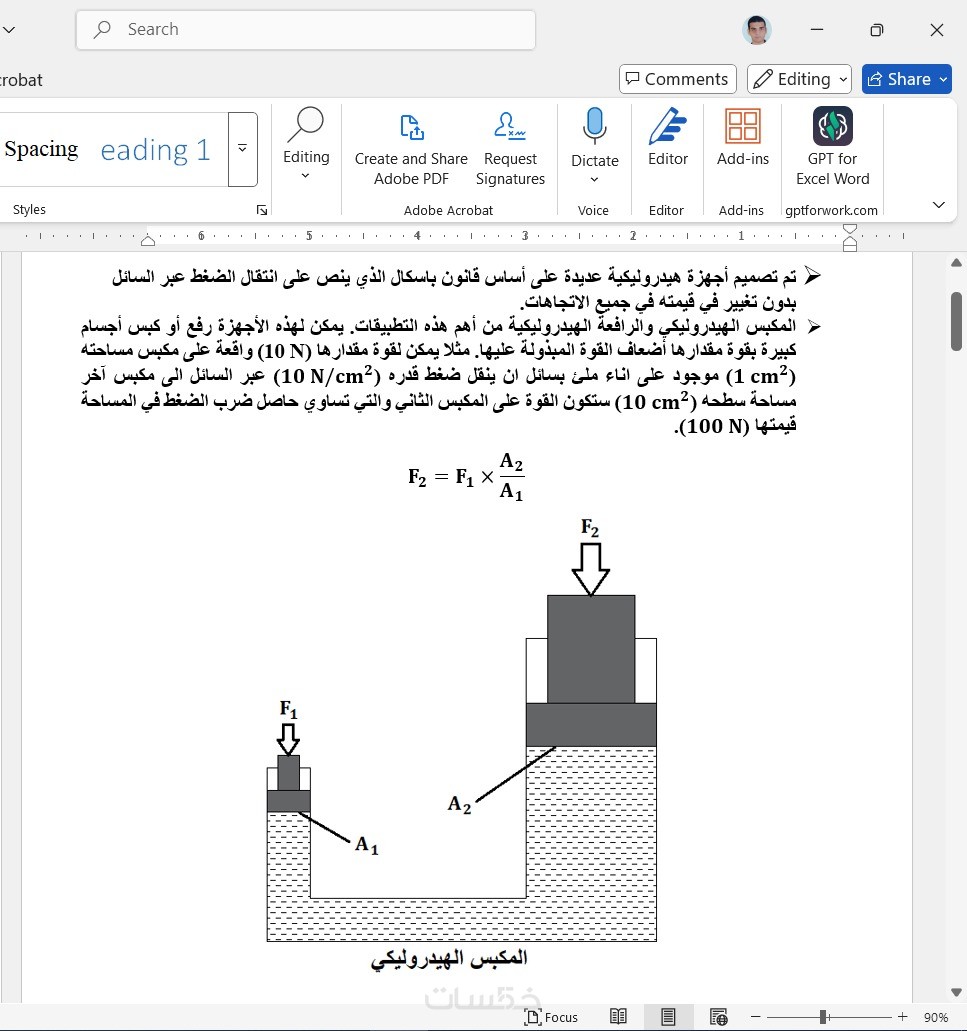
Task: Click the right indent ruler marker
Action: click(x=849, y=238)
